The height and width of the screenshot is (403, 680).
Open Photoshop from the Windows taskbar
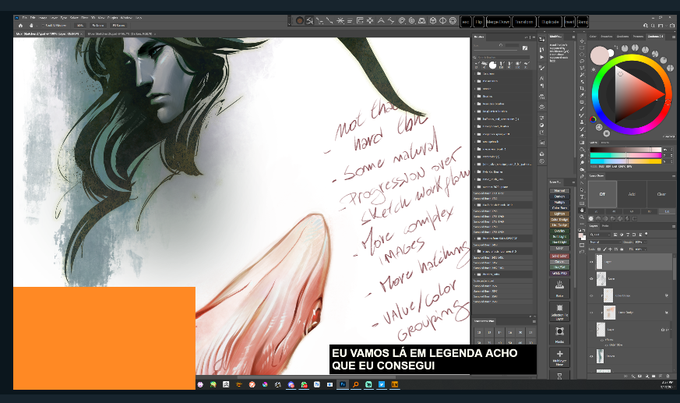point(343,384)
